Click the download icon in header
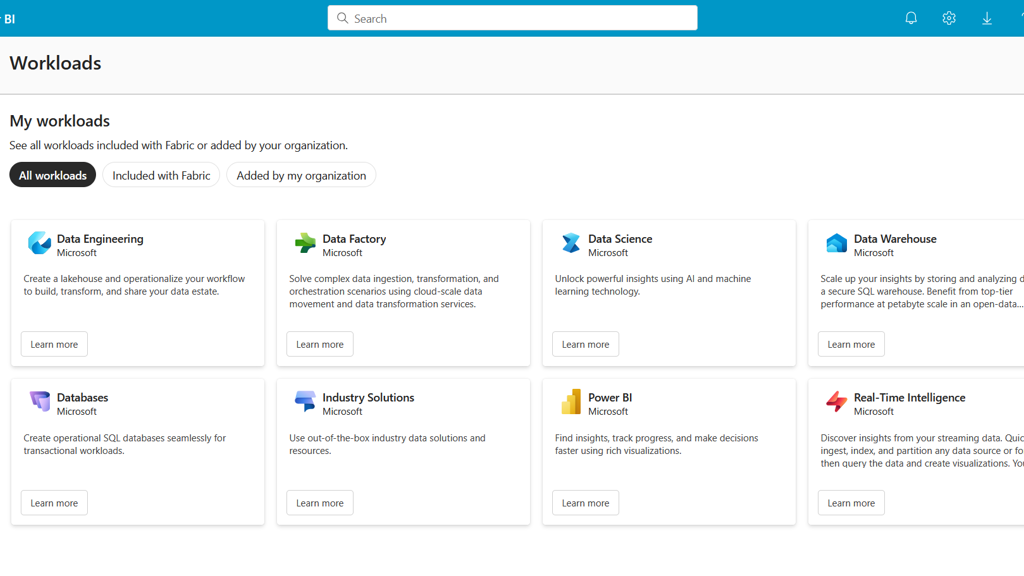Screen dimensions: 1024x576 click(x=987, y=18)
